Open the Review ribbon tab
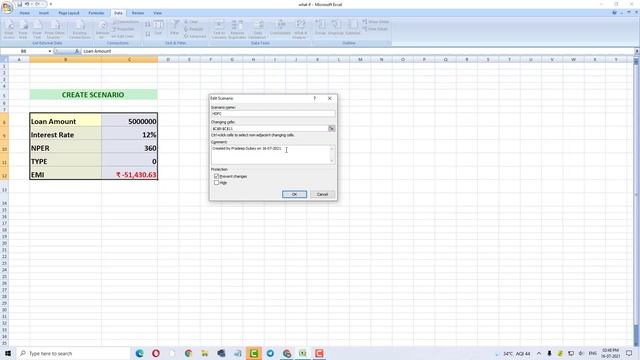 coord(138,13)
